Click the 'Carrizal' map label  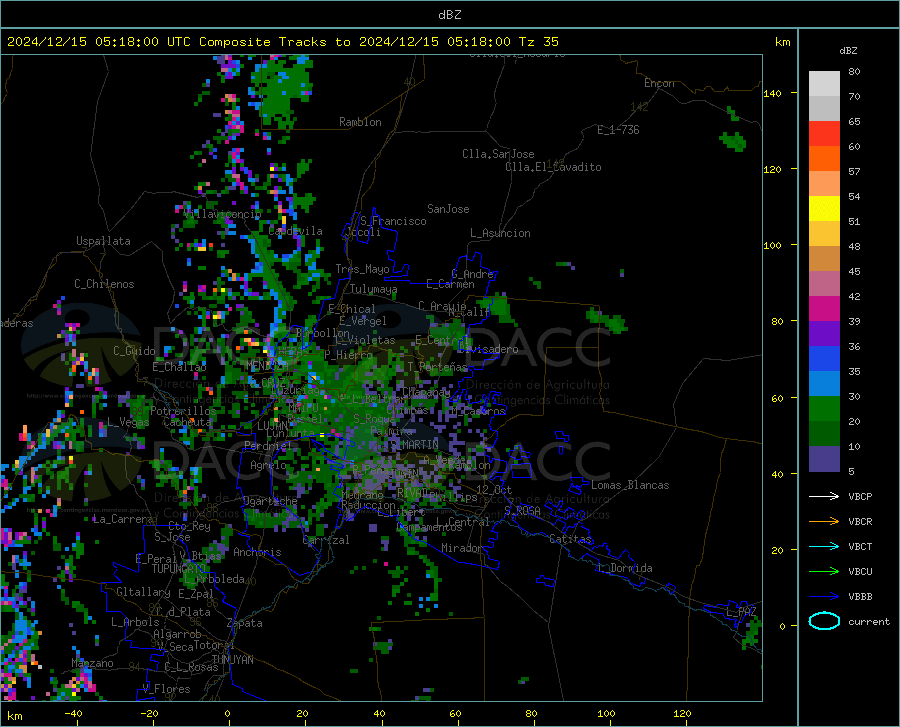[326, 540]
